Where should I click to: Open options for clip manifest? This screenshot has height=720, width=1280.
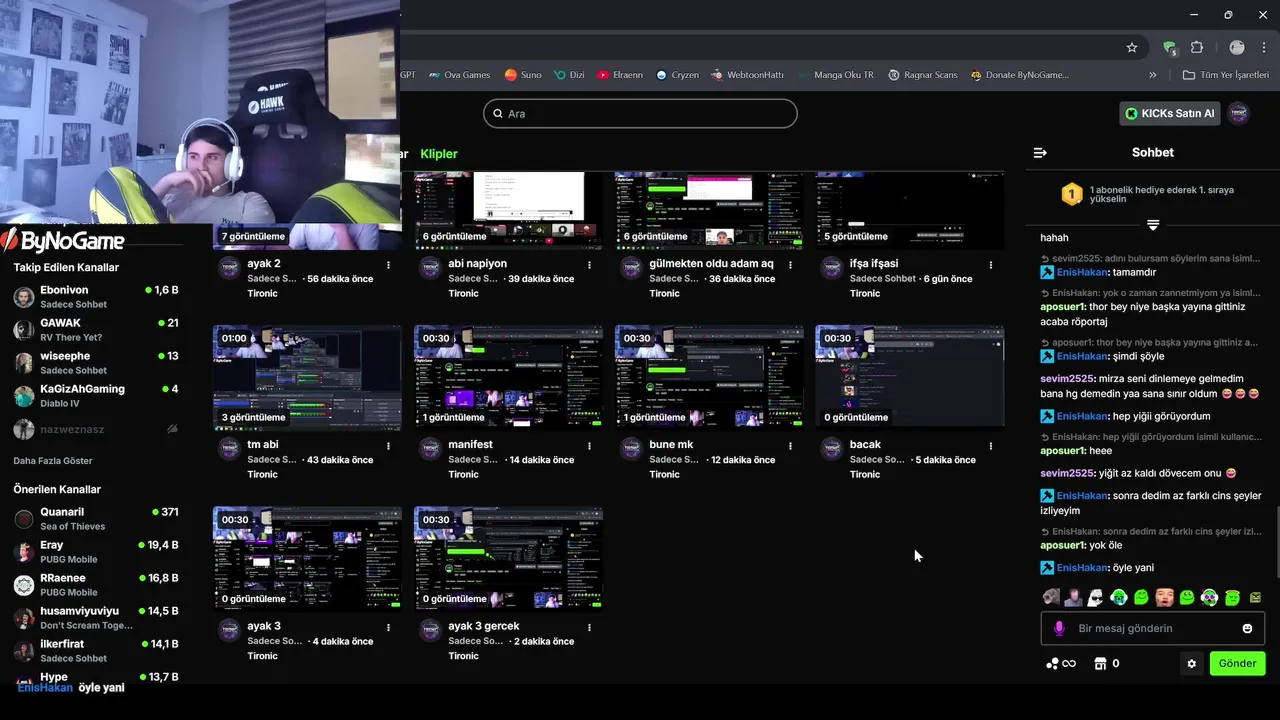click(589, 446)
